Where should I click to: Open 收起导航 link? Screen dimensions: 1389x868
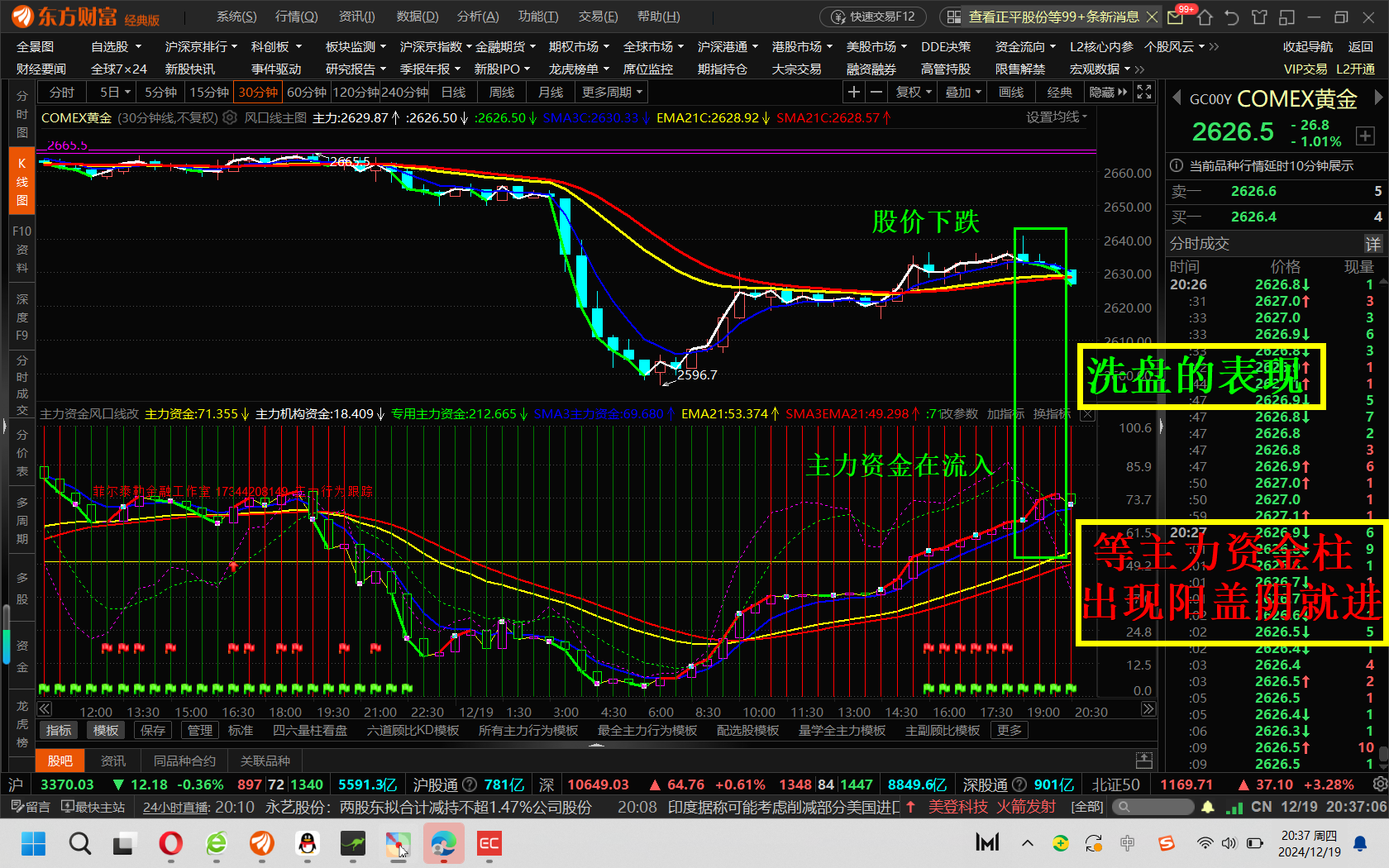coord(1308,47)
